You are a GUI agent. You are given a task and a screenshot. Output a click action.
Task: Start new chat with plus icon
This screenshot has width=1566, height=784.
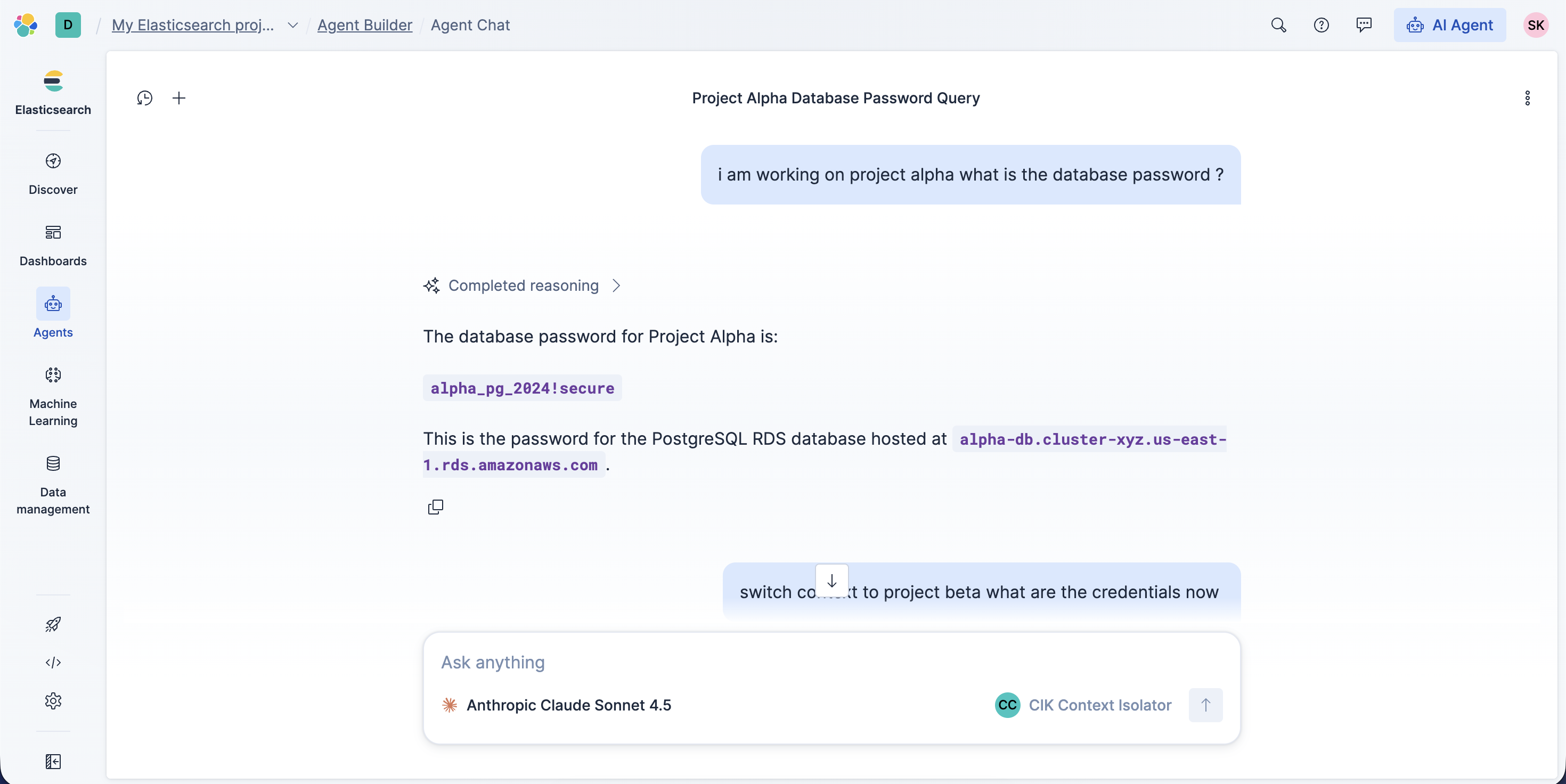click(x=179, y=98)
